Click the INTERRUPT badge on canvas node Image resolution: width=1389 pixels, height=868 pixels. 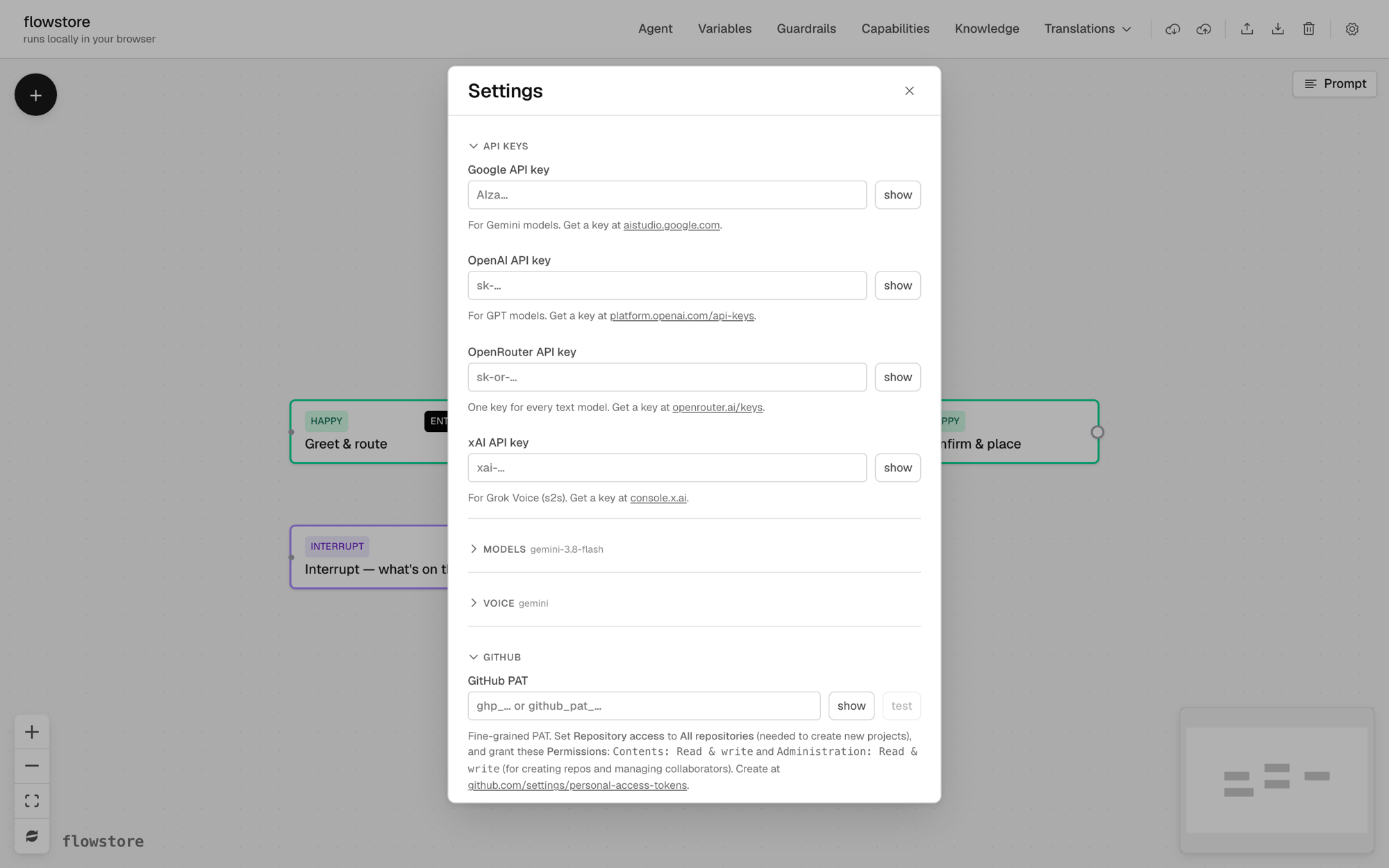click(337, 546)
